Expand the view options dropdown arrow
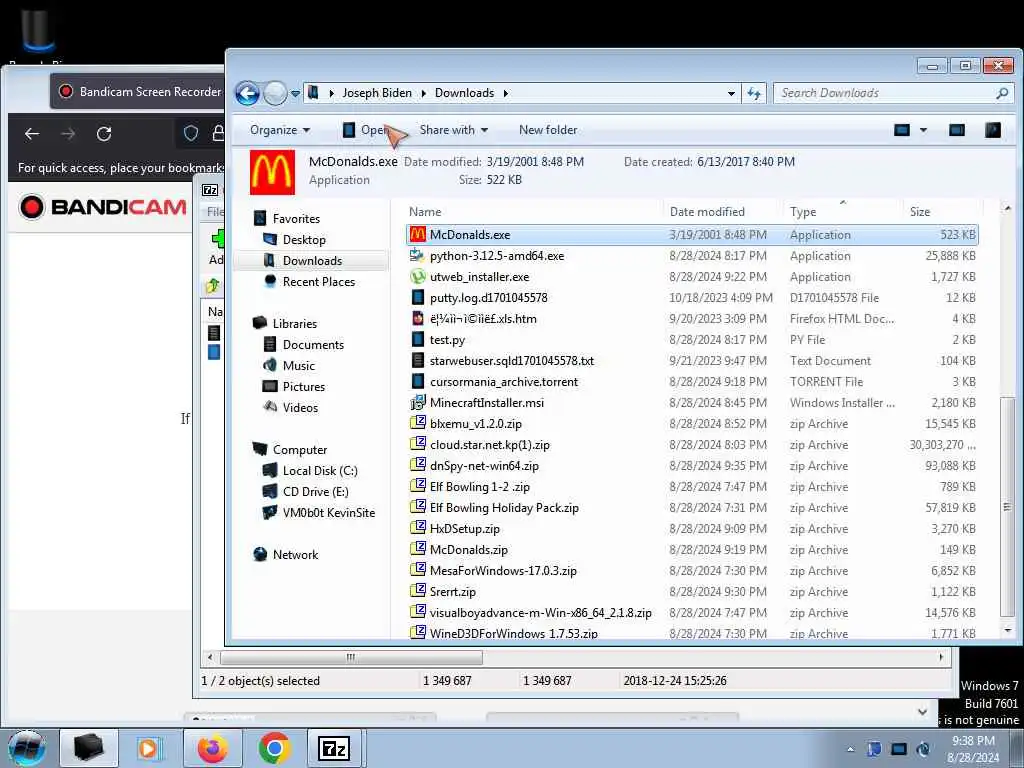This screenshot has height=768, width=1024. coord(923,130)
